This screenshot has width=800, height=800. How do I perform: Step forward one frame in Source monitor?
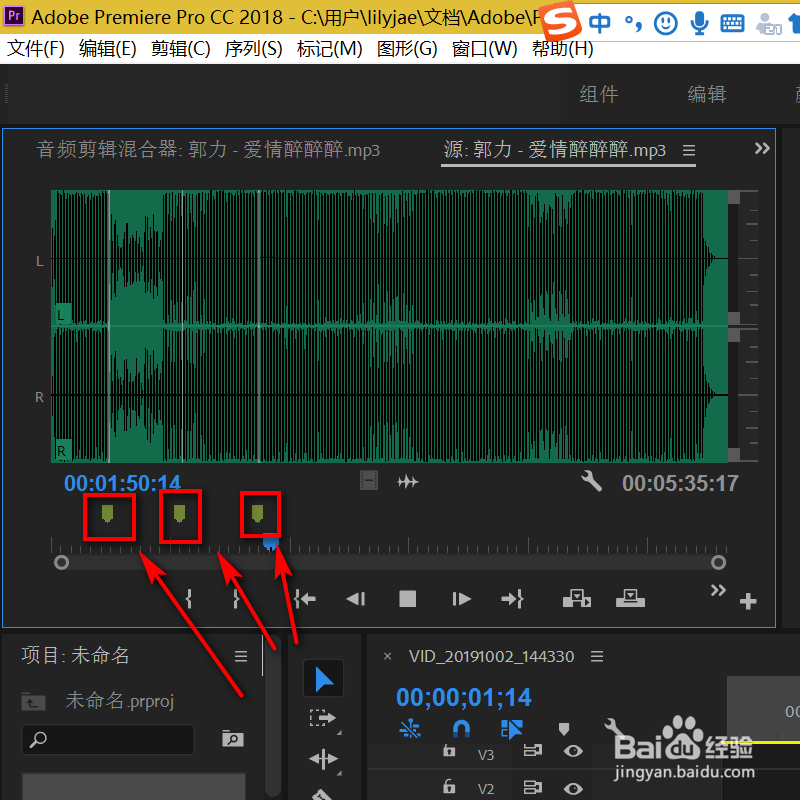(x=461, y=598)
